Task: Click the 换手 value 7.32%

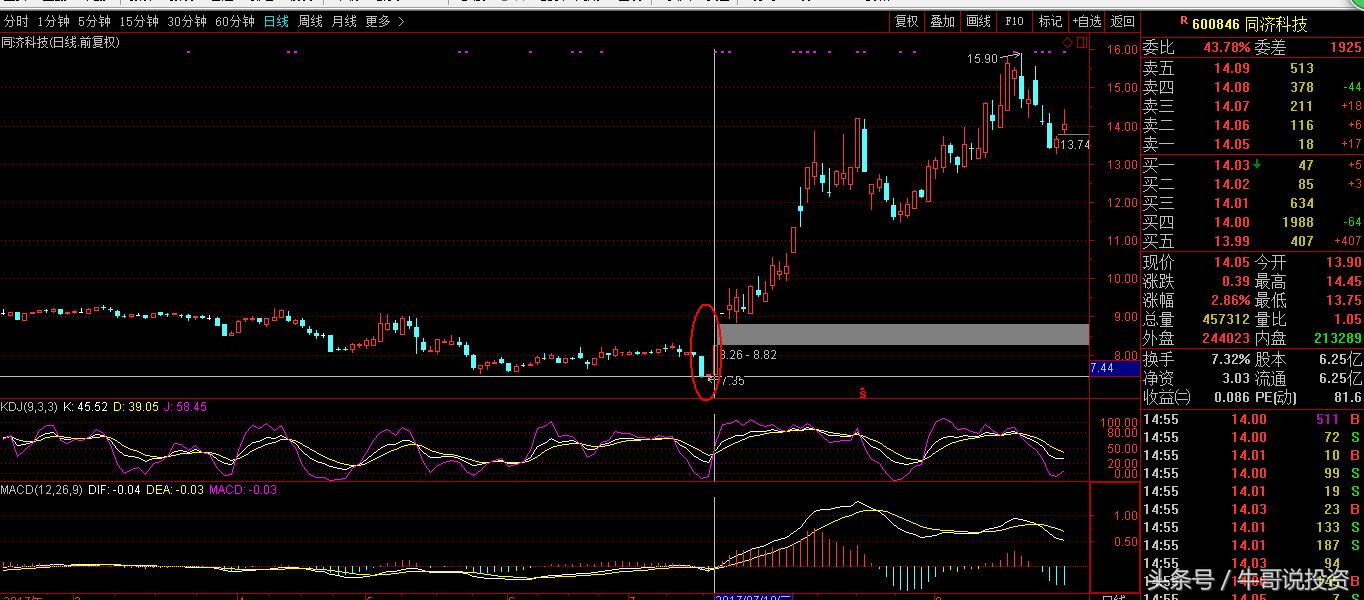Action: pyautogui.click(x=1230, y=359)
